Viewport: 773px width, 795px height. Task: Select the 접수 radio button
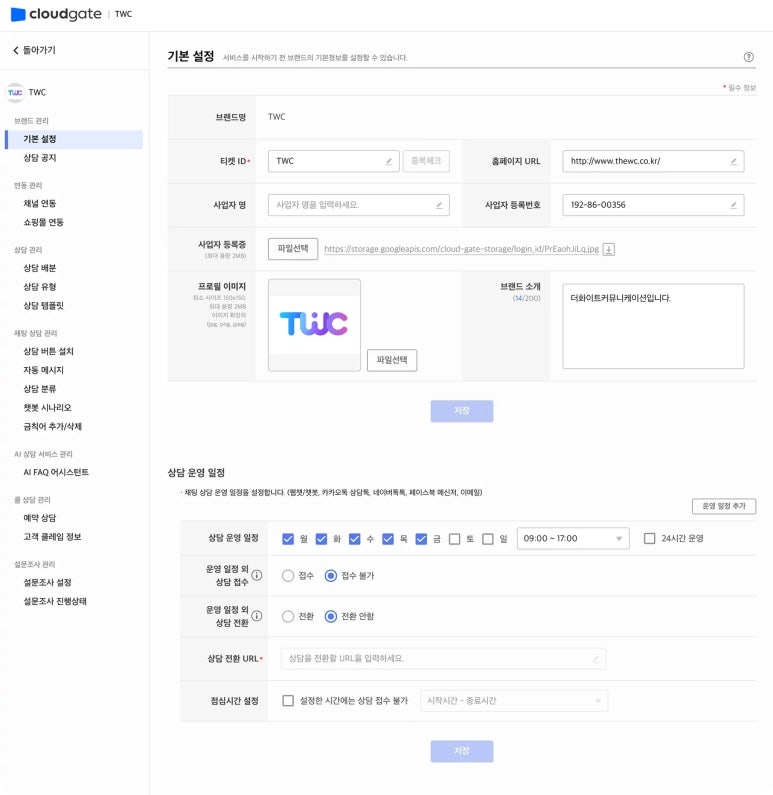288,575
